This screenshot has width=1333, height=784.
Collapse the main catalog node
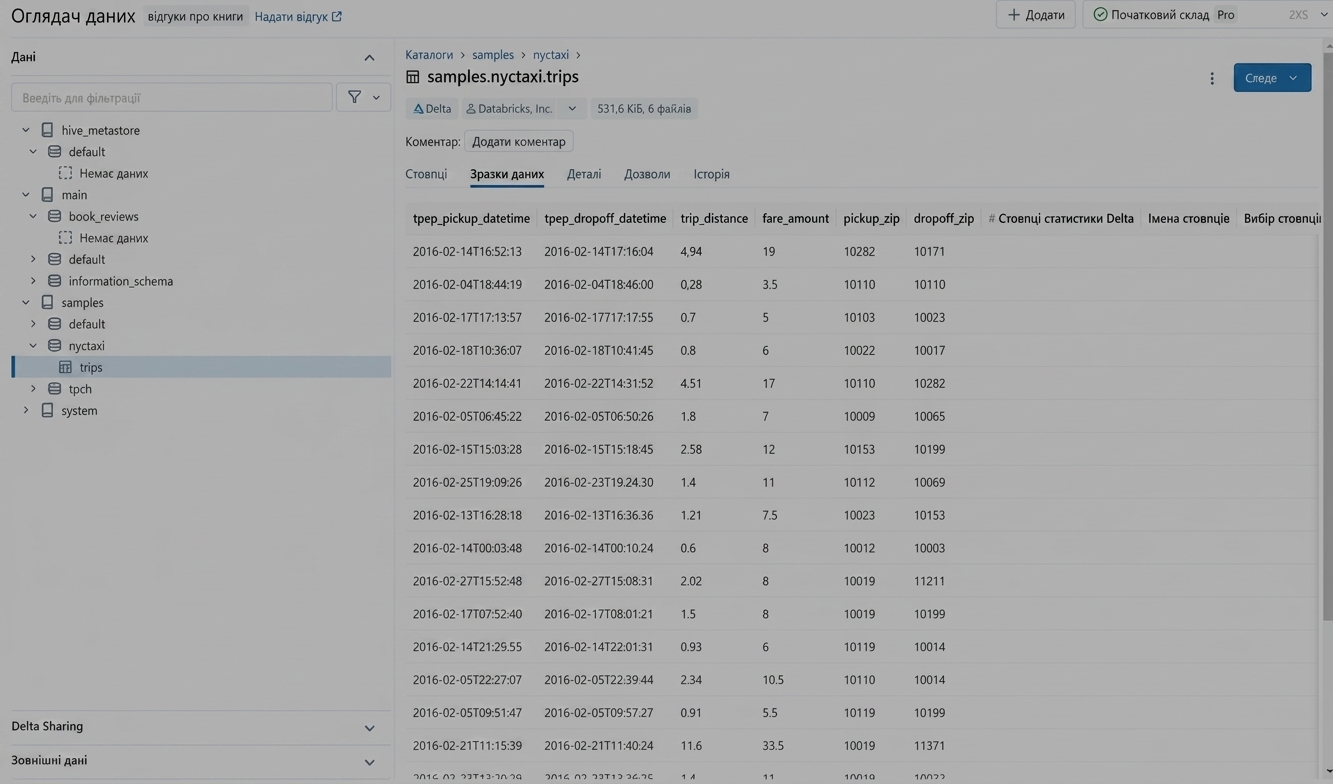(26, 195)
